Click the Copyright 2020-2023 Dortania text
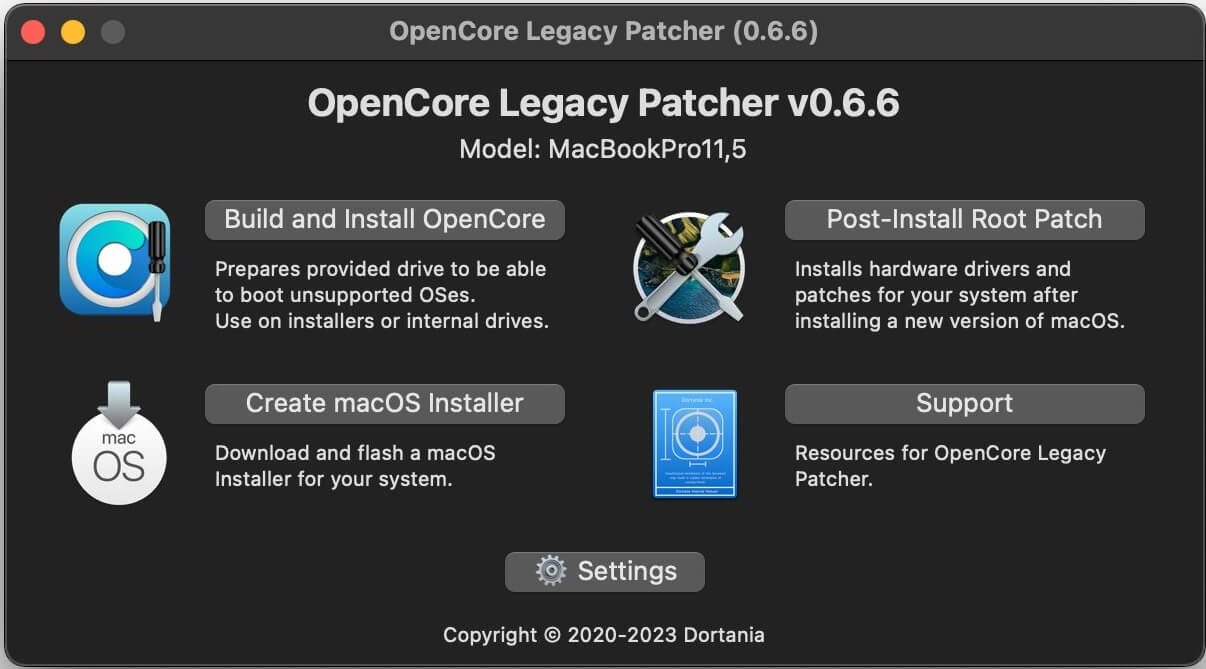The height and width of the screenshot is (669, 1206). (x=603, y=635)
